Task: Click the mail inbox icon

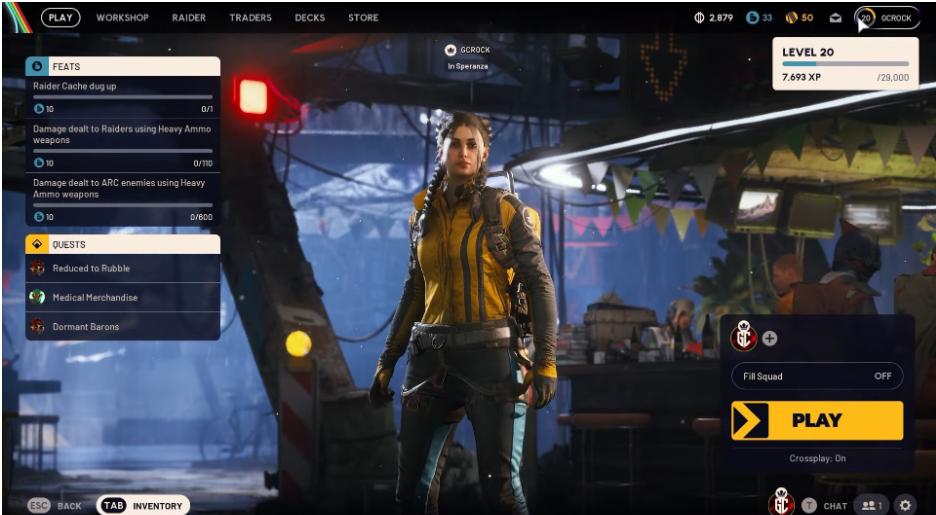Action: (835, 18)
